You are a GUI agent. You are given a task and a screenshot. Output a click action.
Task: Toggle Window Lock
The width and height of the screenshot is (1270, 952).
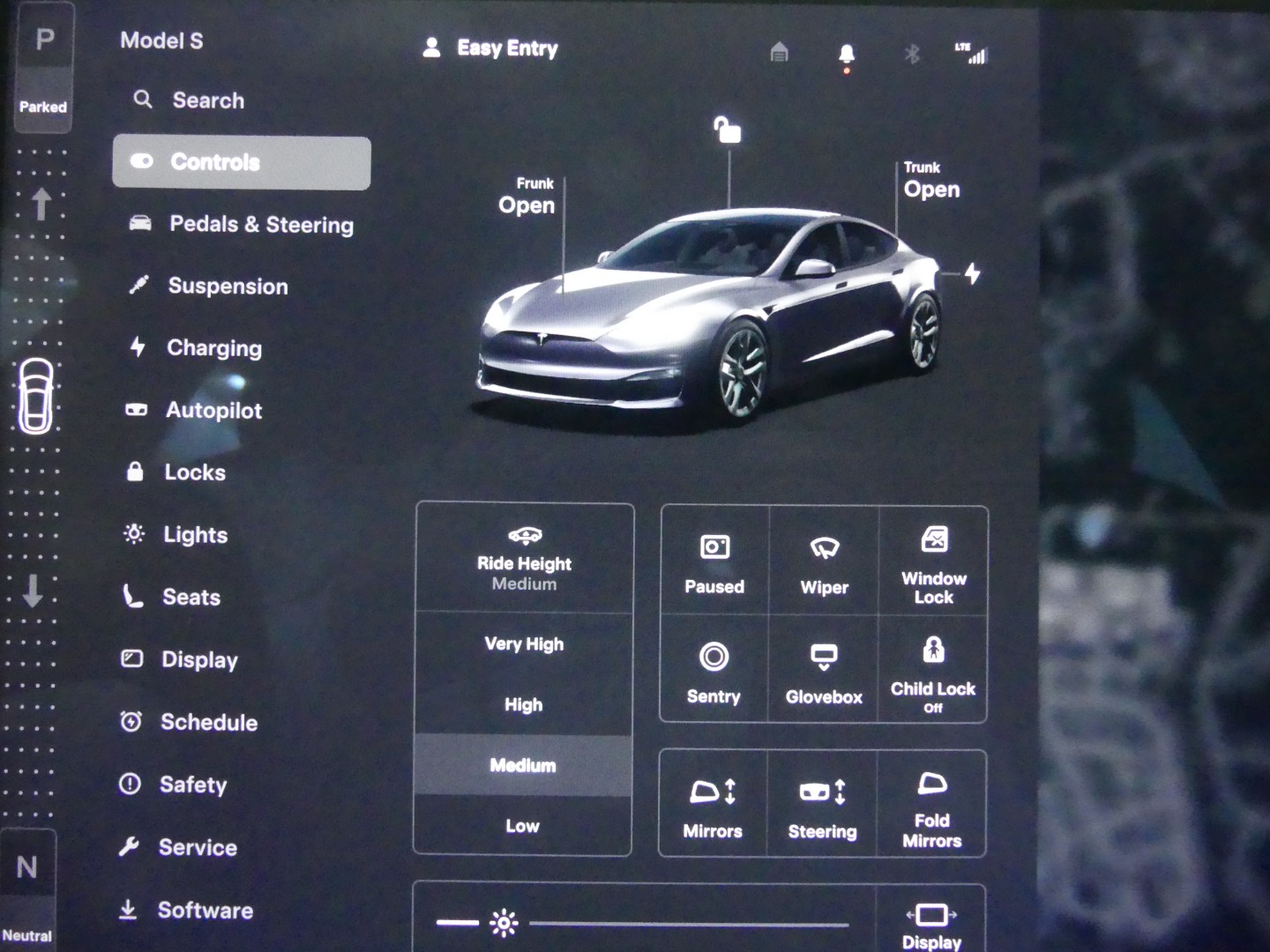pos(933,562)
